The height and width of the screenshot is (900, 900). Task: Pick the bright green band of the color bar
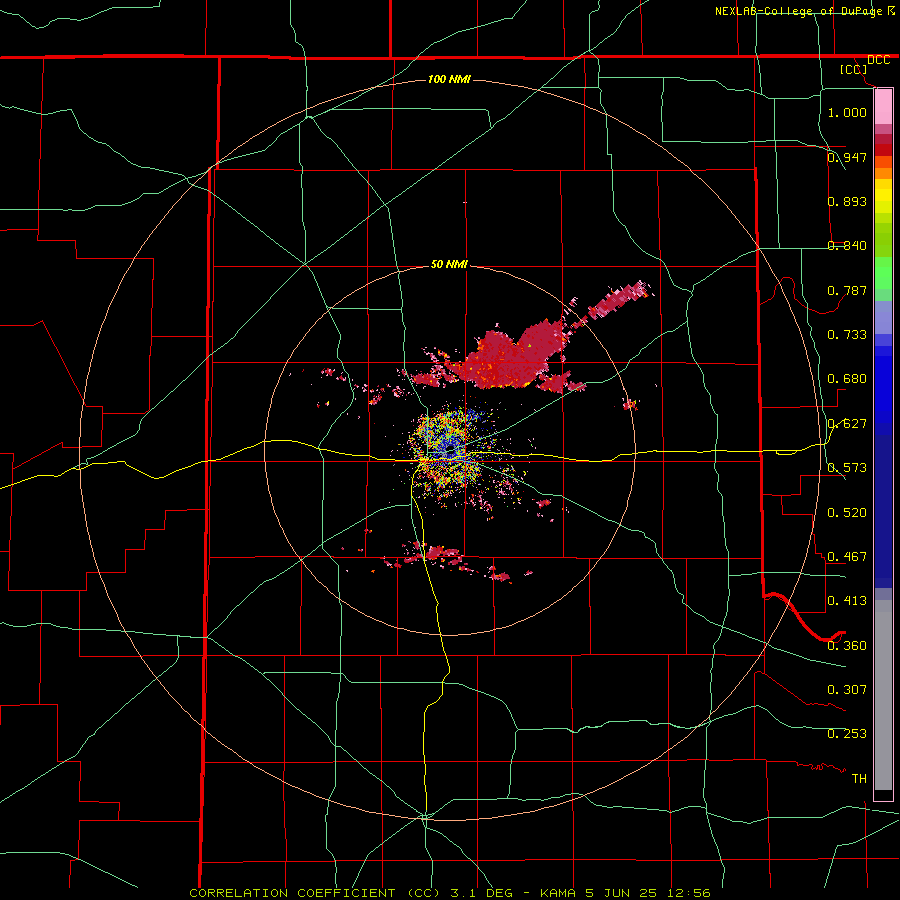(x=883, y=273)
